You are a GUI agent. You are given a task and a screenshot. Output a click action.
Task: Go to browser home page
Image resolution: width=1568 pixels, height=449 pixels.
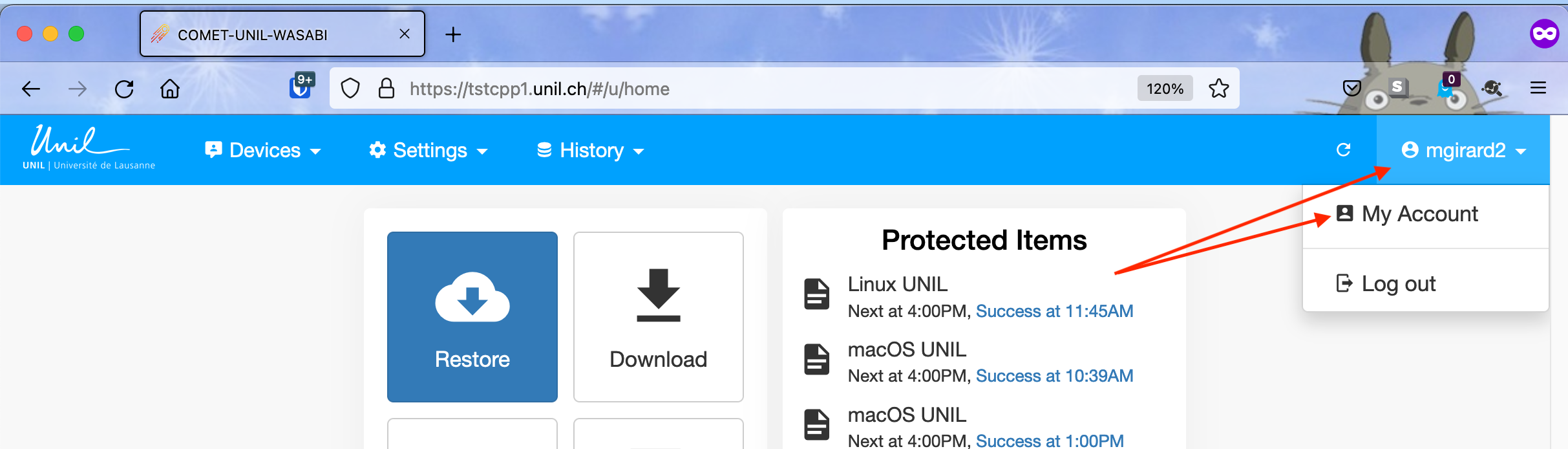click(x=170, y=89)
